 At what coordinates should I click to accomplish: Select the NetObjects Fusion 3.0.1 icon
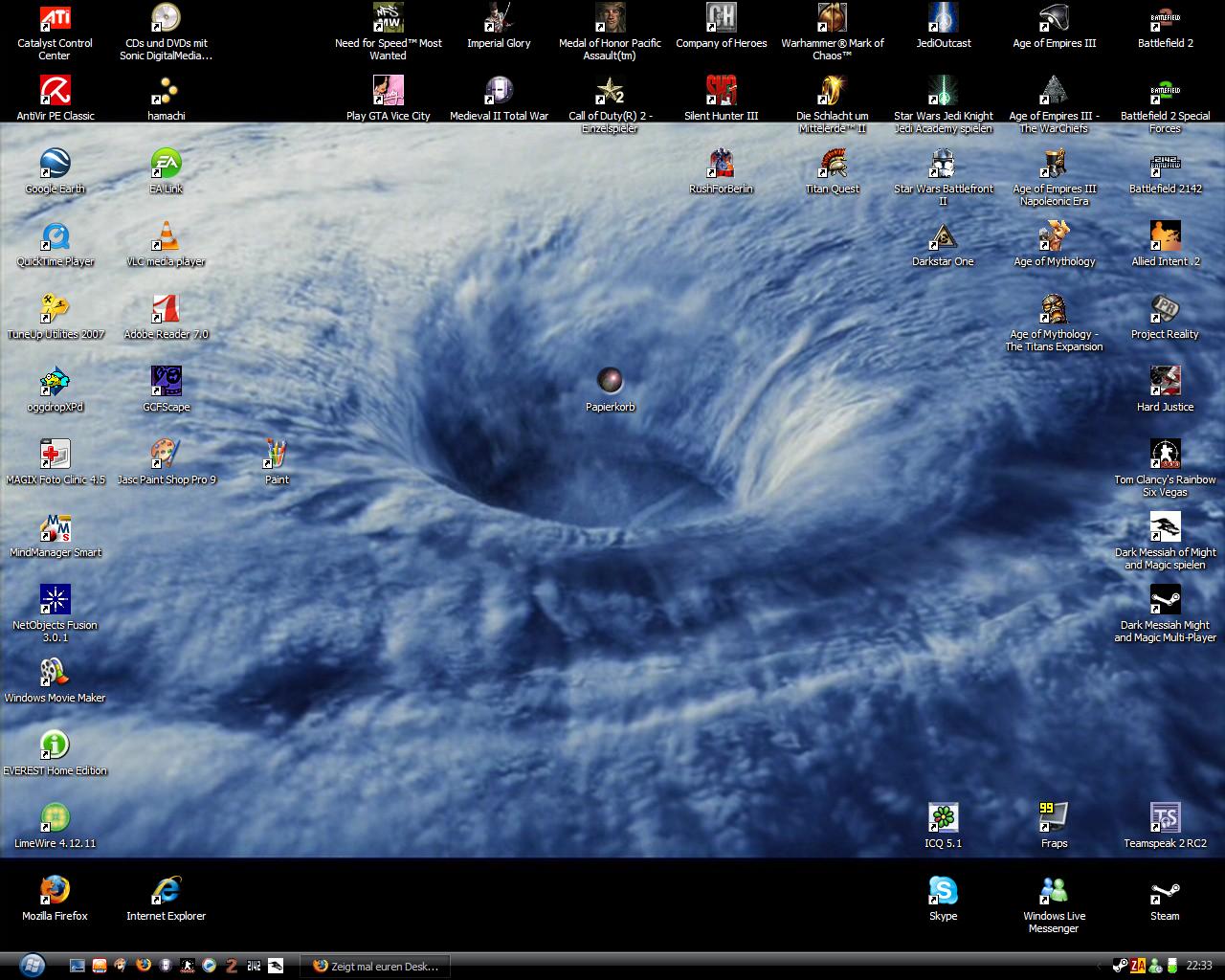click(x=55, y=600)
